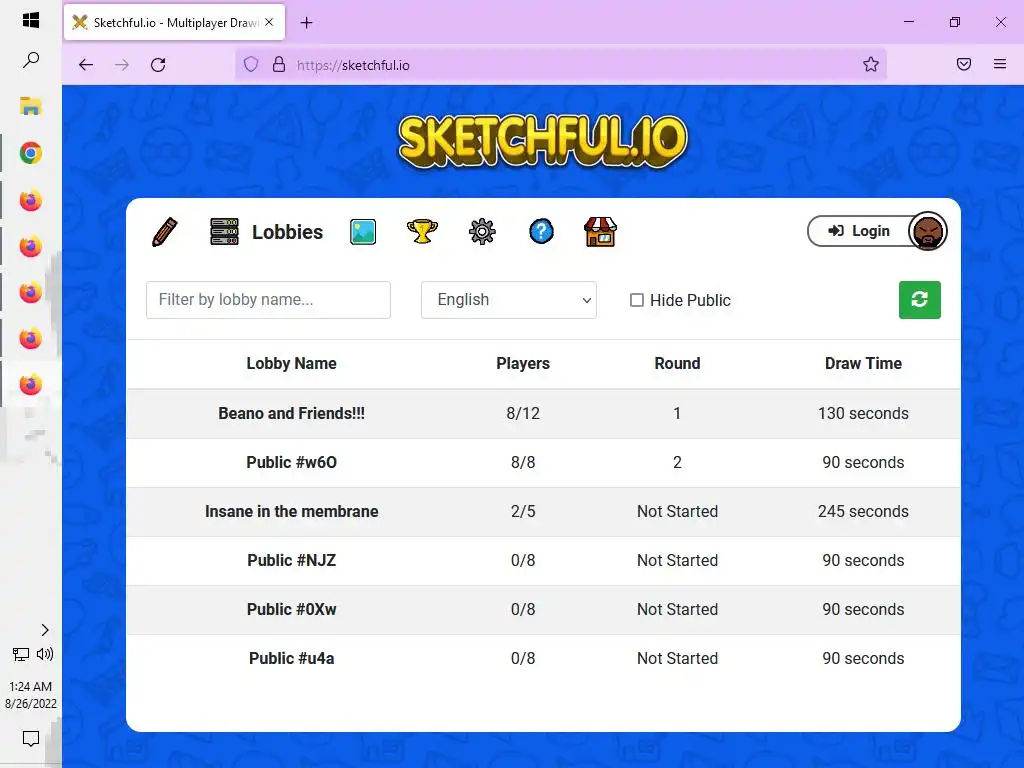View site security lock info
This screenshot has width=1024, height=768.
tap(279, 64)
